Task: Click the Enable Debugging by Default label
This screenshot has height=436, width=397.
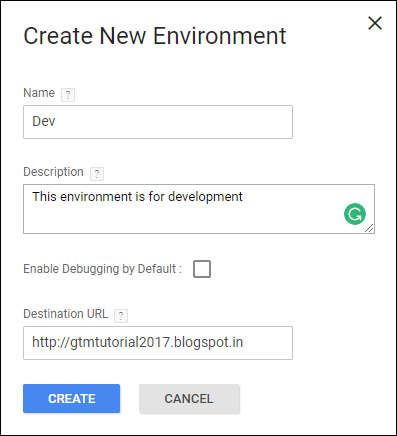Action: 103,269
